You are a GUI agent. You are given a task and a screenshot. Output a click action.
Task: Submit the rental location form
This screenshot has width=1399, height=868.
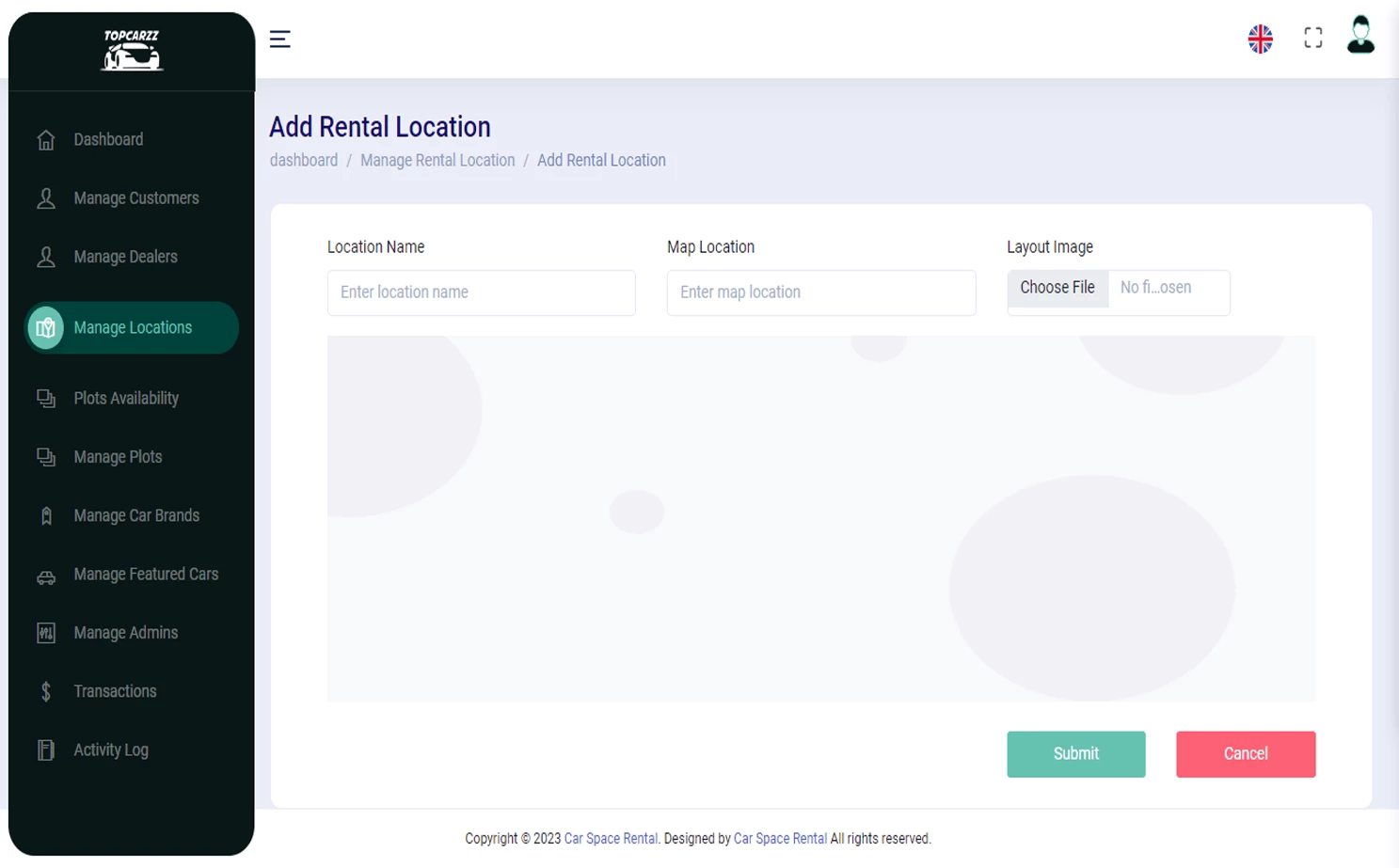click(1075, 753)
